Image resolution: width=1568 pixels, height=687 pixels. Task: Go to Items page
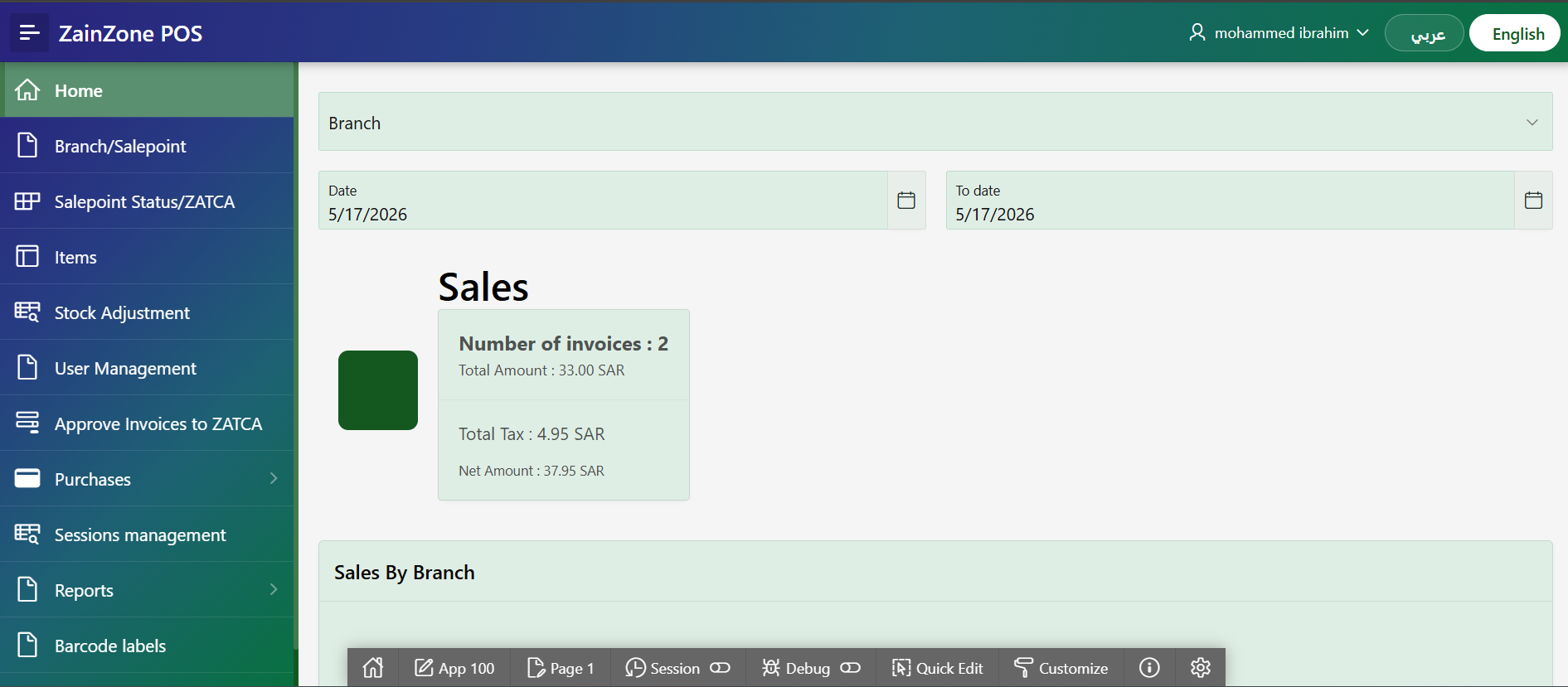click(x=147, y=257)
